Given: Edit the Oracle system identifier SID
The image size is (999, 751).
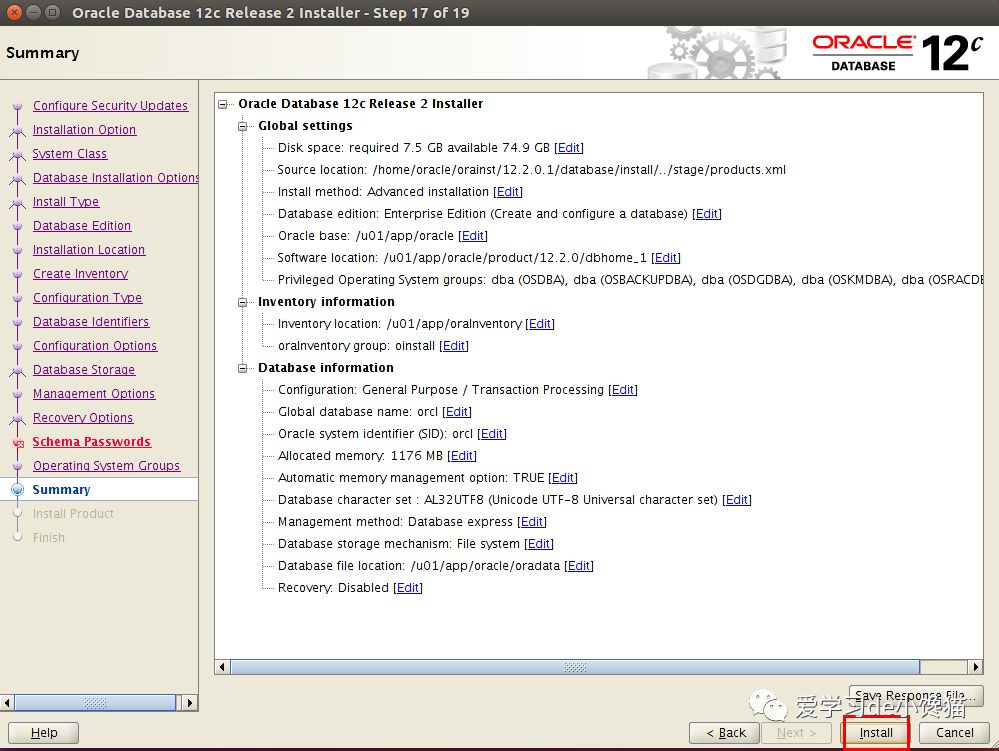Looking at the screenshot, I should (x=492, y=434).
